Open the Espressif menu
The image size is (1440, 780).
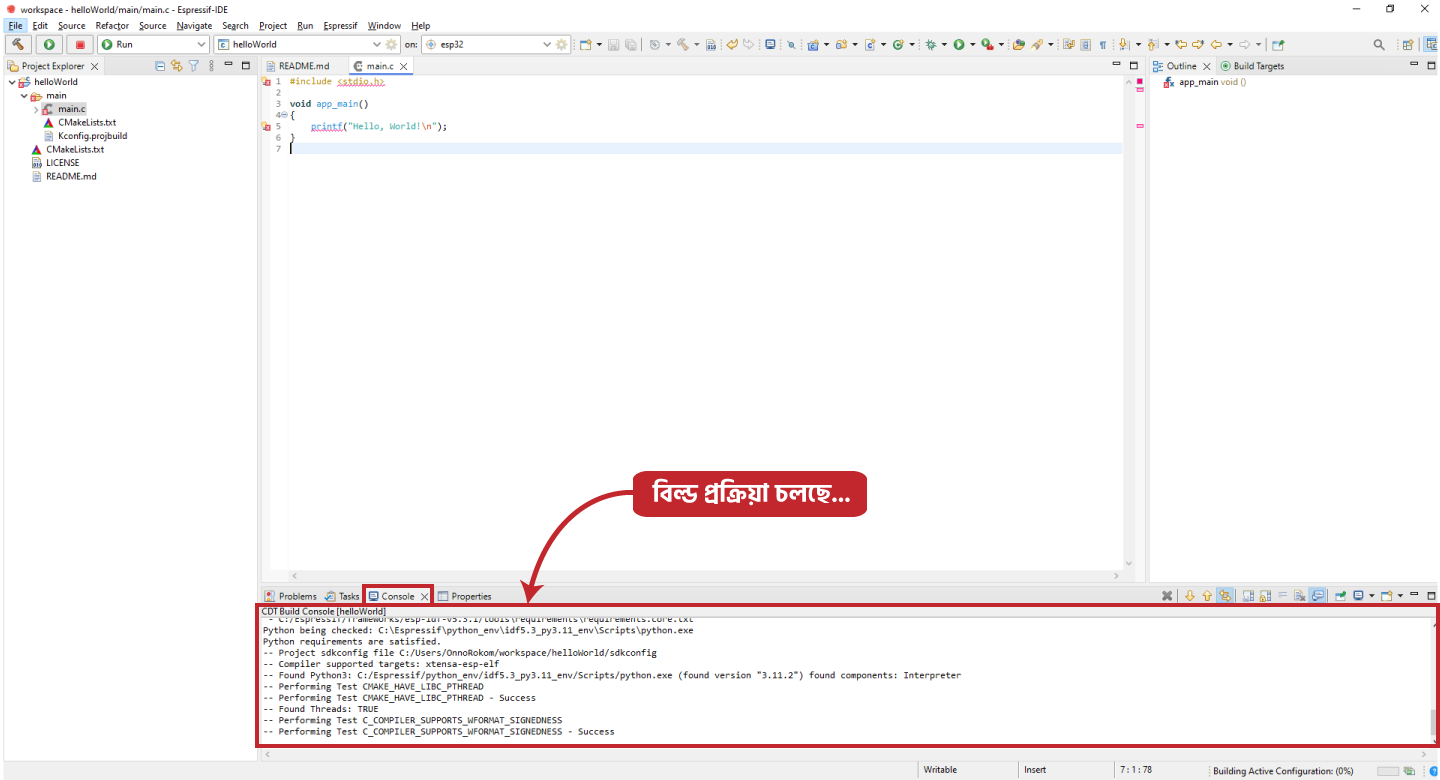[x=340, y=25]
